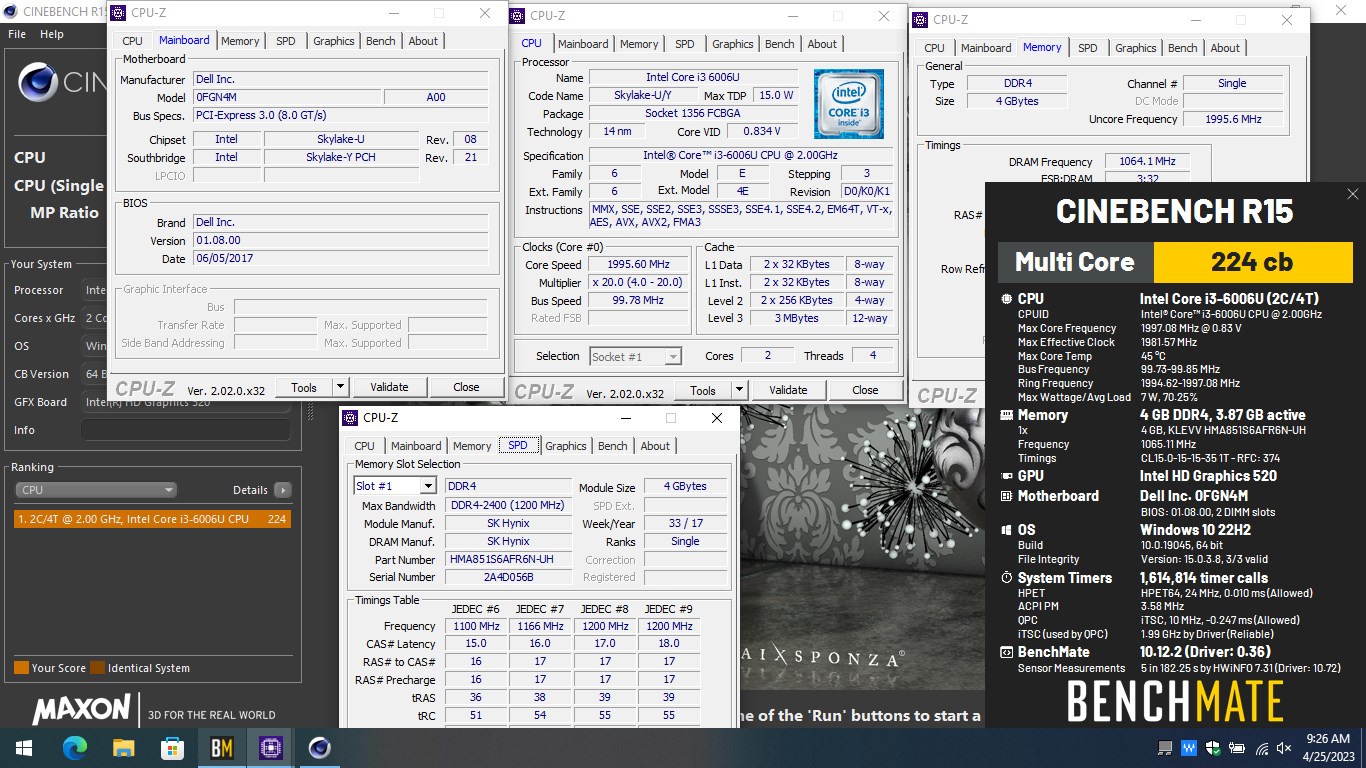
Task: Click the title icon of the CPU-Z window showing Processor
Action: [x=517, y=15]
